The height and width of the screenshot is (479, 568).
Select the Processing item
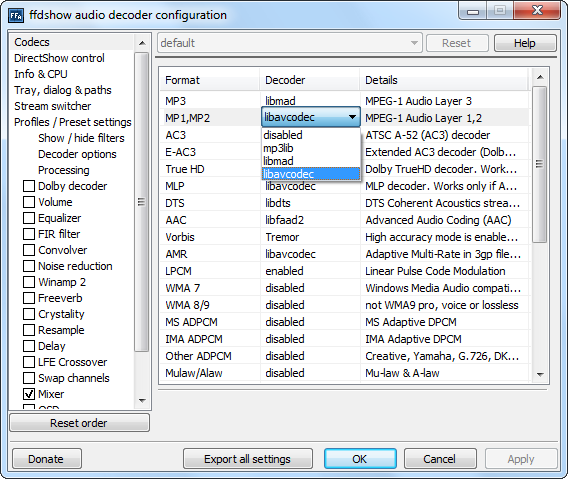64,170
